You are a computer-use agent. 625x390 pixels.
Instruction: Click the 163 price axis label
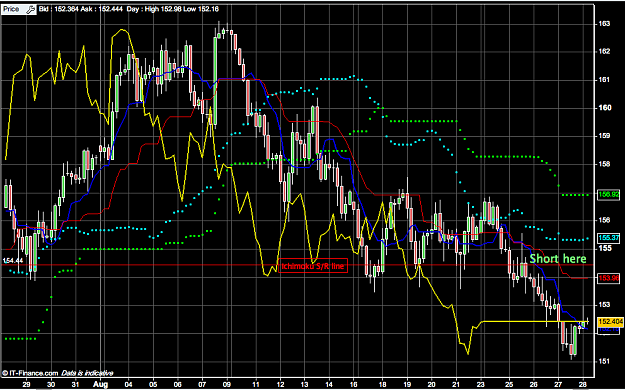(605, 24)
